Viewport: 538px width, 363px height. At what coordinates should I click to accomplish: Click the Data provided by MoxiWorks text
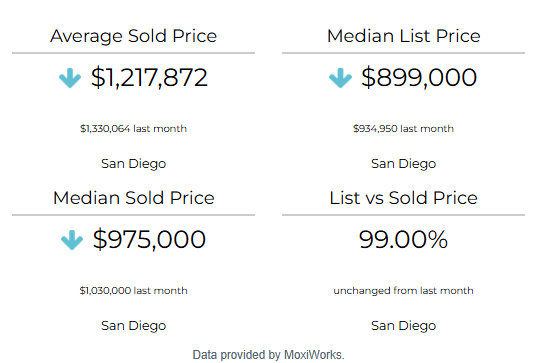(x=268, y=355)
